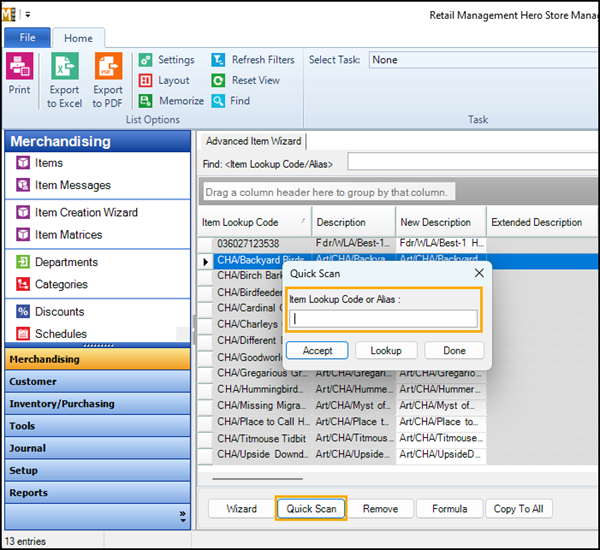The width and height of the screenshot is (600, 550).
Task: Select row CHA/Missing Migra
Action: tap(398, 405)
